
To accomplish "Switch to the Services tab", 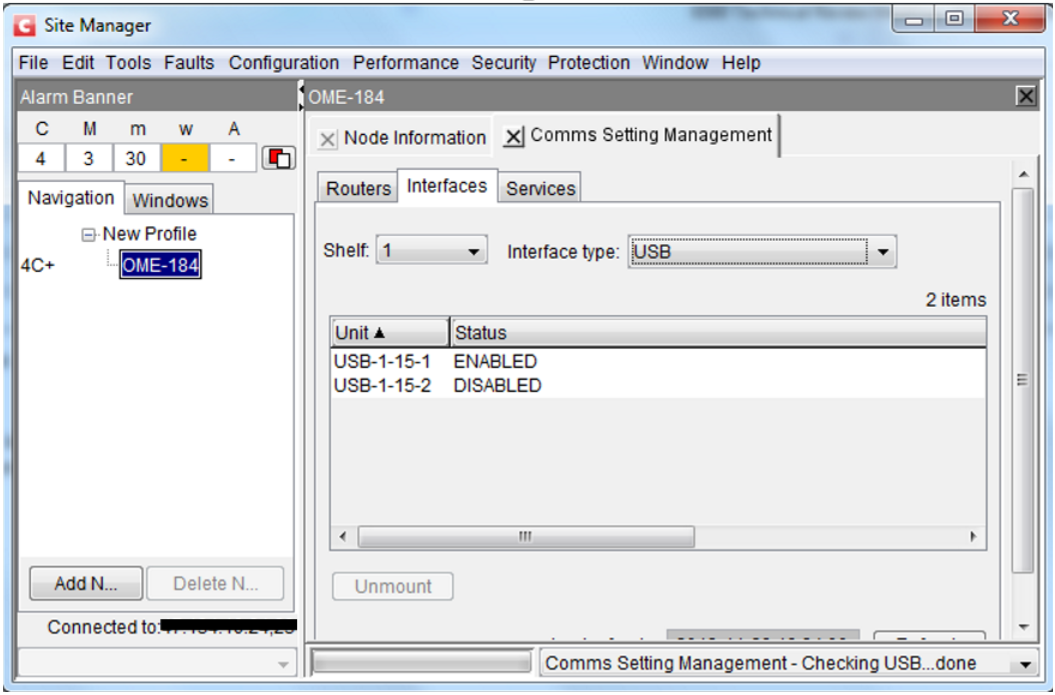I will coord(540,189).
